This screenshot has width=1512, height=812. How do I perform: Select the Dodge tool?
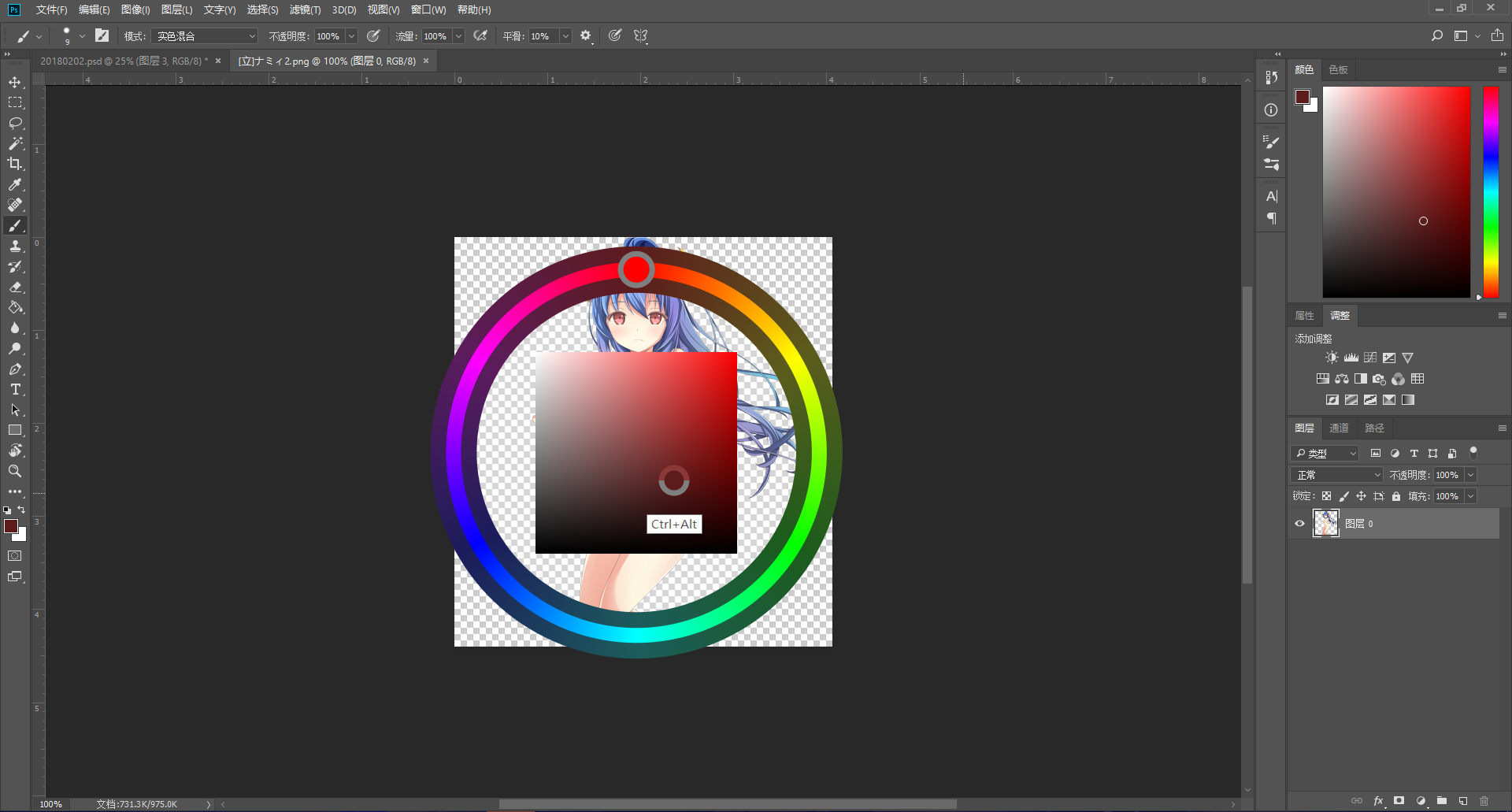(15, 348)
